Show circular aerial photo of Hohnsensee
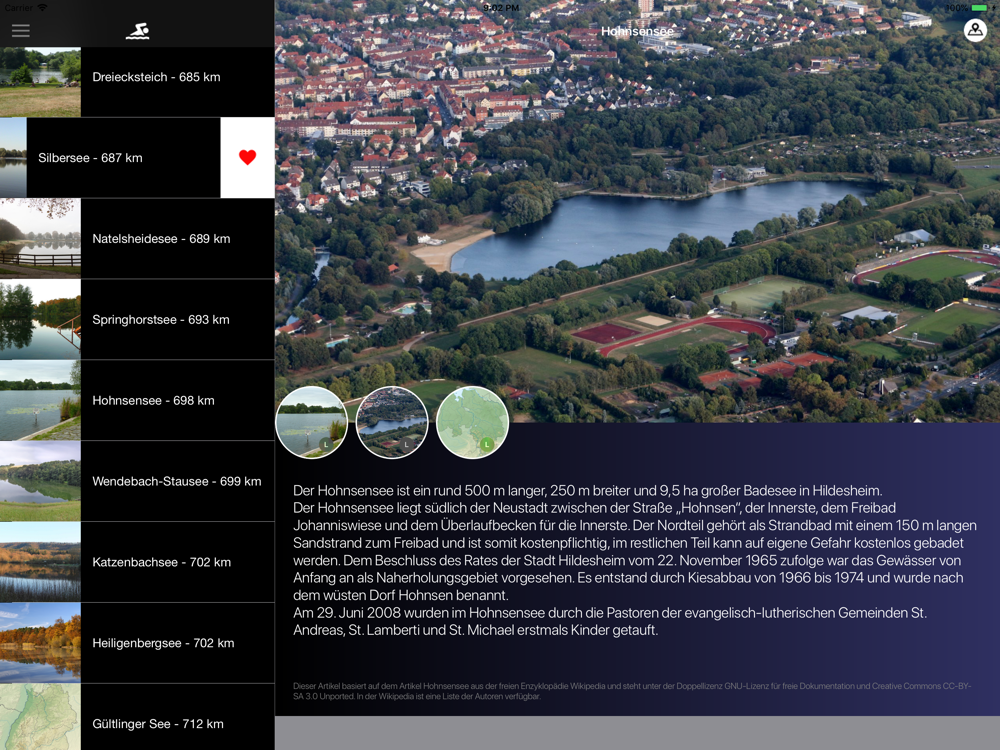 (392, 422)
